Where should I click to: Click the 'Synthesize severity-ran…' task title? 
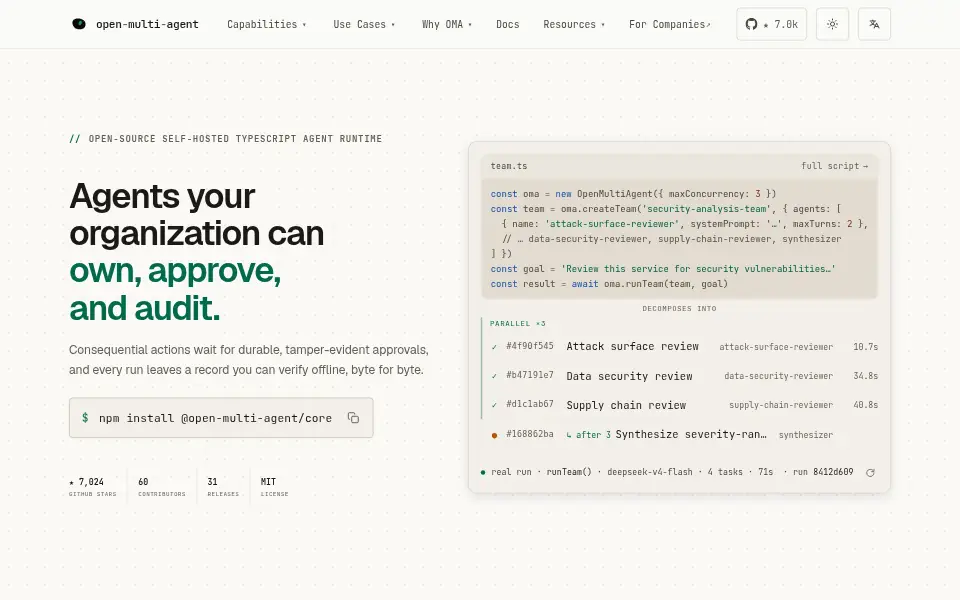click(691, 435)
